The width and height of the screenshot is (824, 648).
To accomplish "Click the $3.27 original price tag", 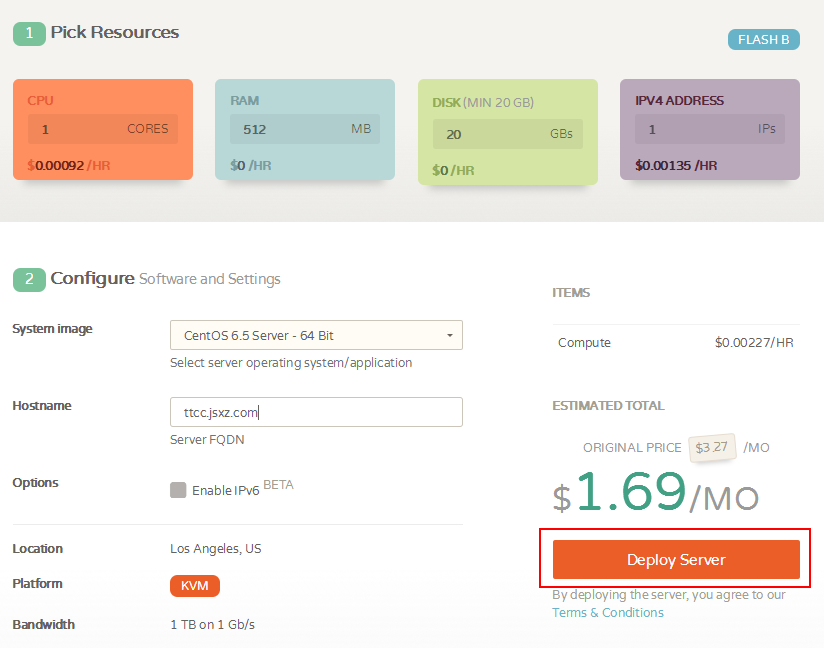I will coord(712,447).
